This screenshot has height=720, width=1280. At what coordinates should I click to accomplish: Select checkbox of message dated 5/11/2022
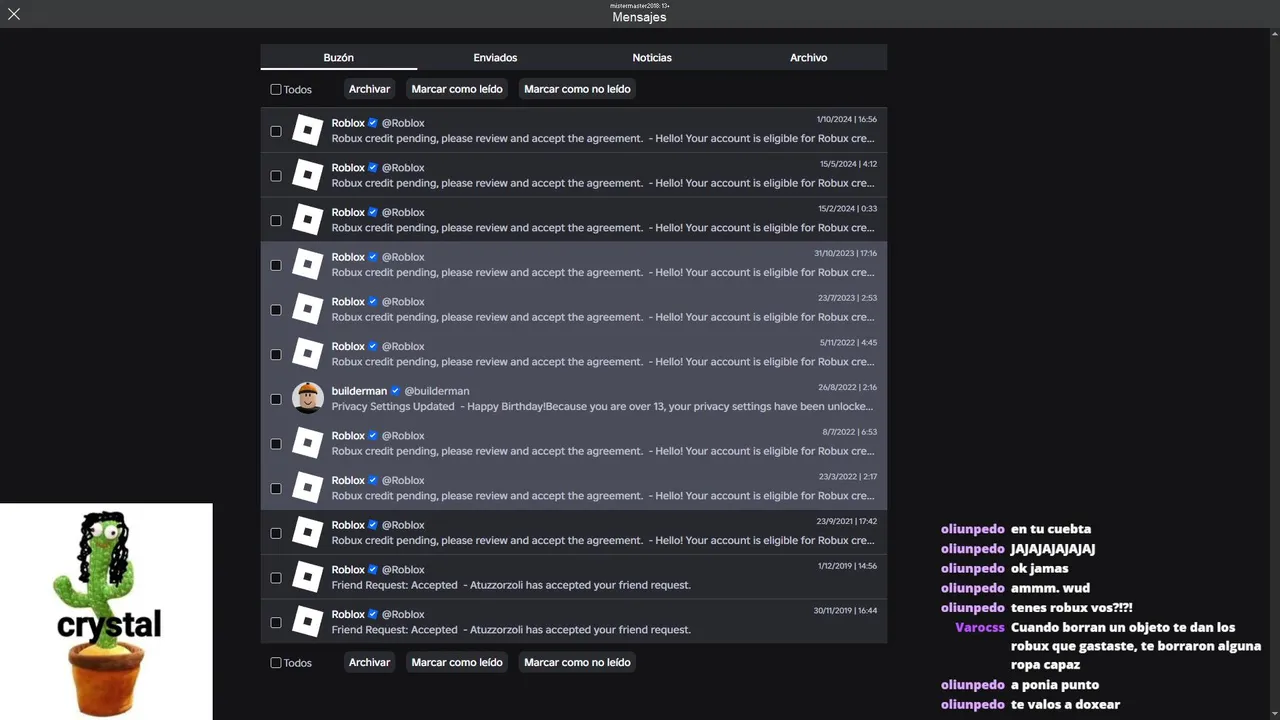[276, 354]
